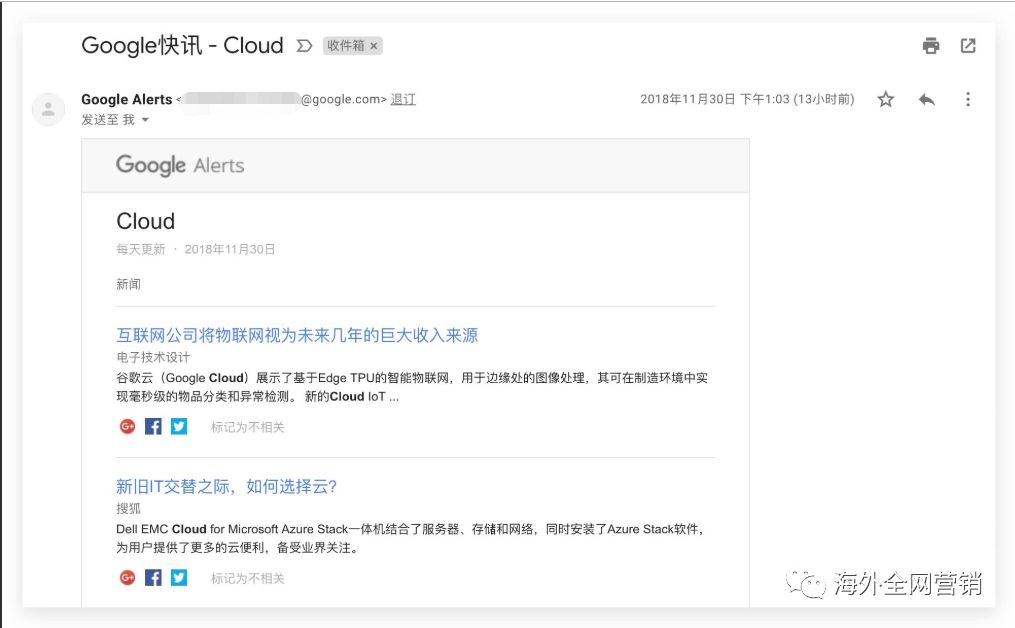
Task: Share first article on Facebook icon
Action: coord(152,426)
